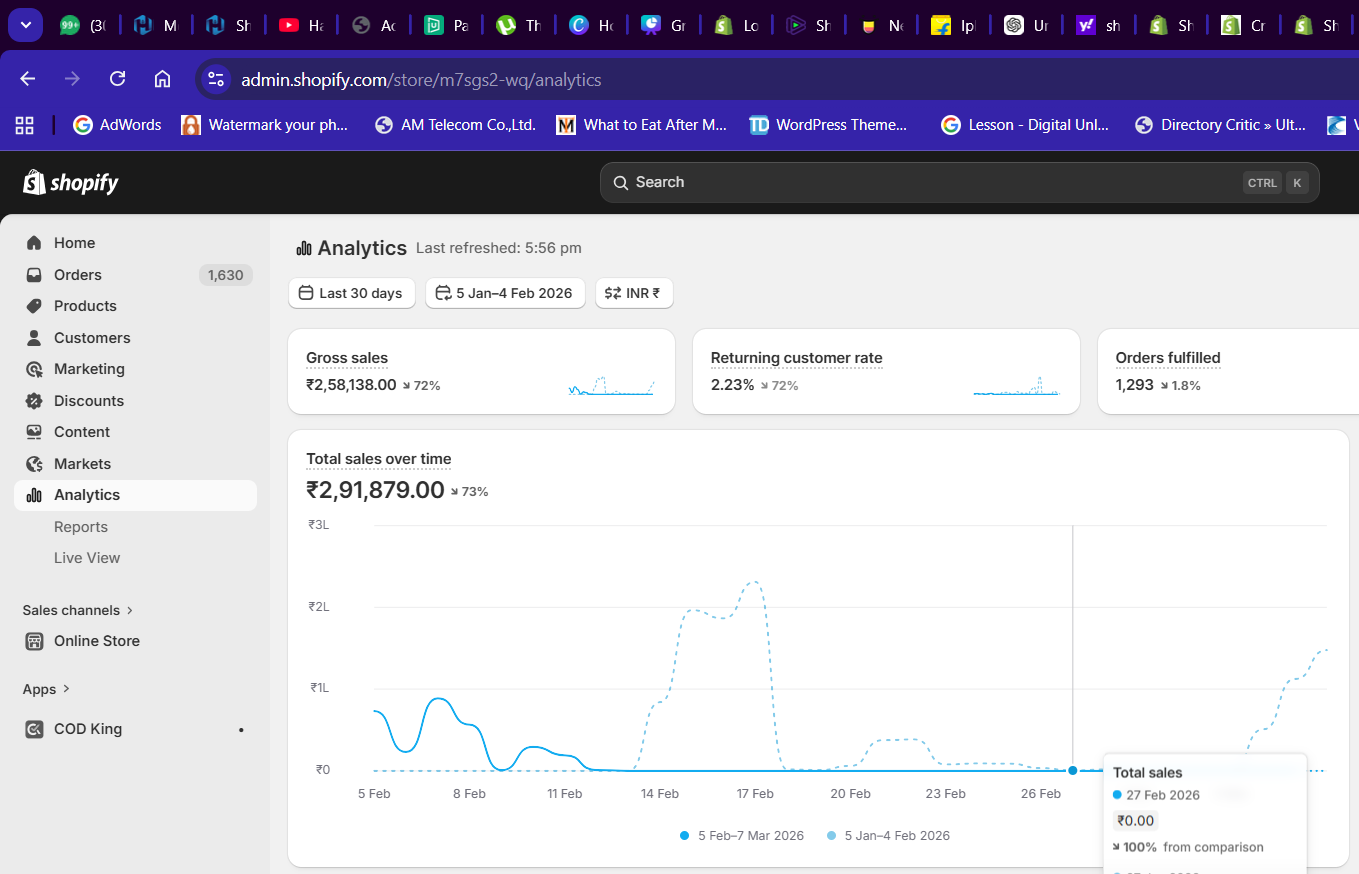Open the Total sales over time report

378,459
